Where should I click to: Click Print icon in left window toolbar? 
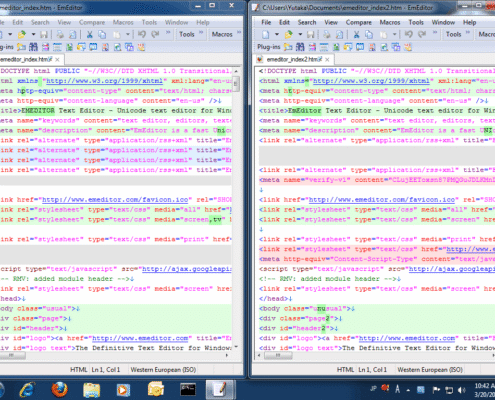point(60,34)
